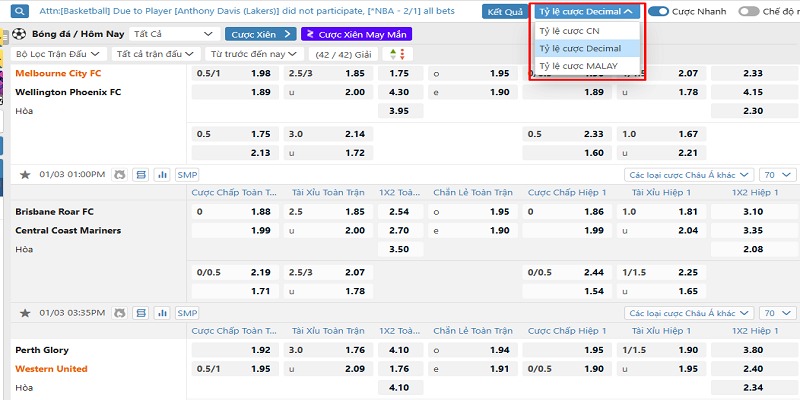Open the jersey icon for the 03:35PM match
Screen dimensions: 800x400
click(120, 313)
